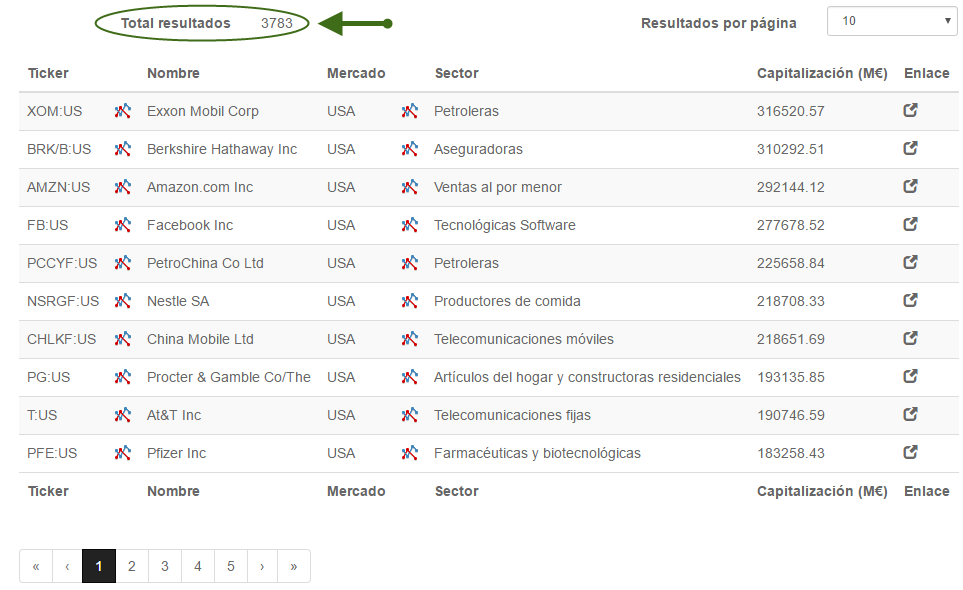Sort table by Ticker column header
963x590 pixels.
(x=48, y=73)
